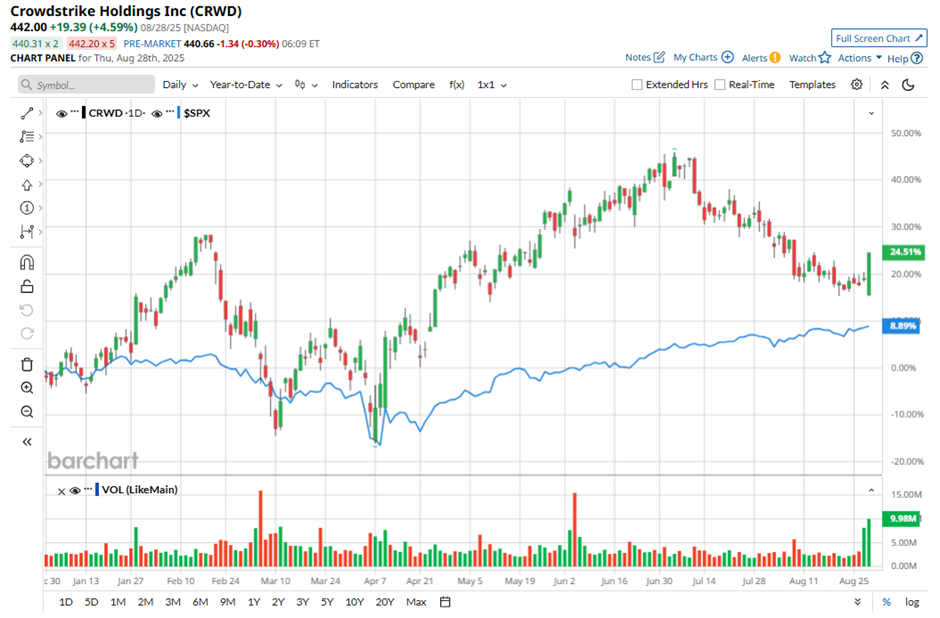Open the Year-to-Date period dropdown
Viewport: 940px width, 618px height.
click(x=246, y=85)
